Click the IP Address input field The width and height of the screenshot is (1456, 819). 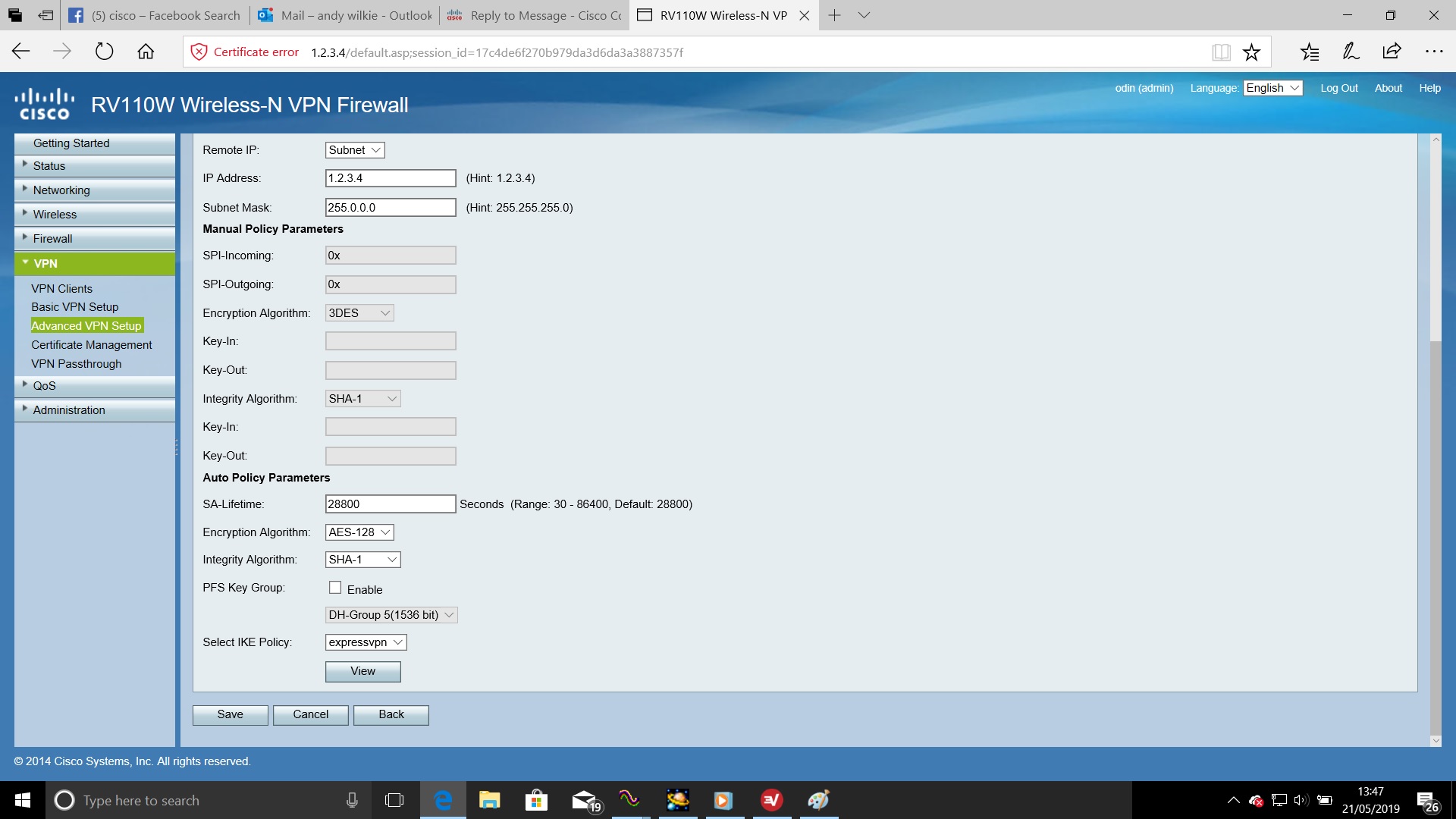coord(391,178)
